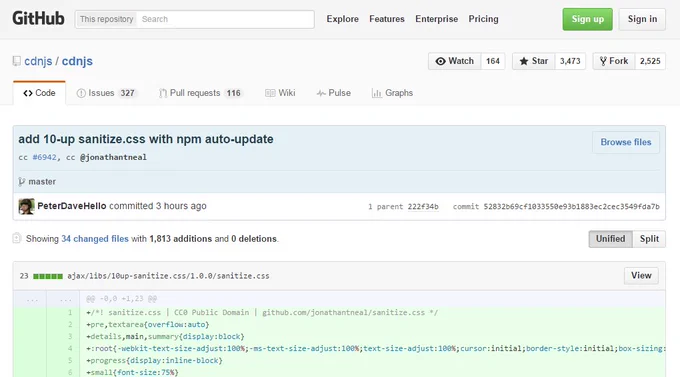Open PeterDaveHello's avatar image
Viewport: 680px width, 377px height.
coord(26,206)
